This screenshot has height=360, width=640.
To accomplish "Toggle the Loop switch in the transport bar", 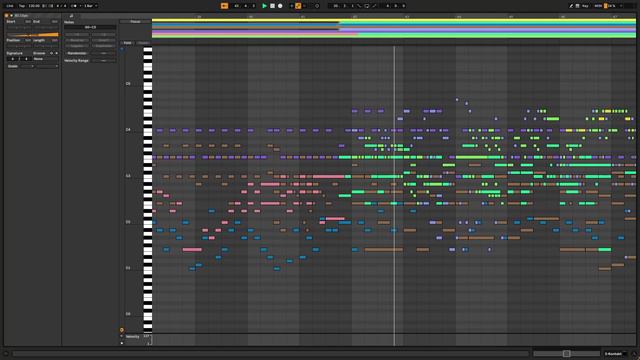I will click(367, 6).
